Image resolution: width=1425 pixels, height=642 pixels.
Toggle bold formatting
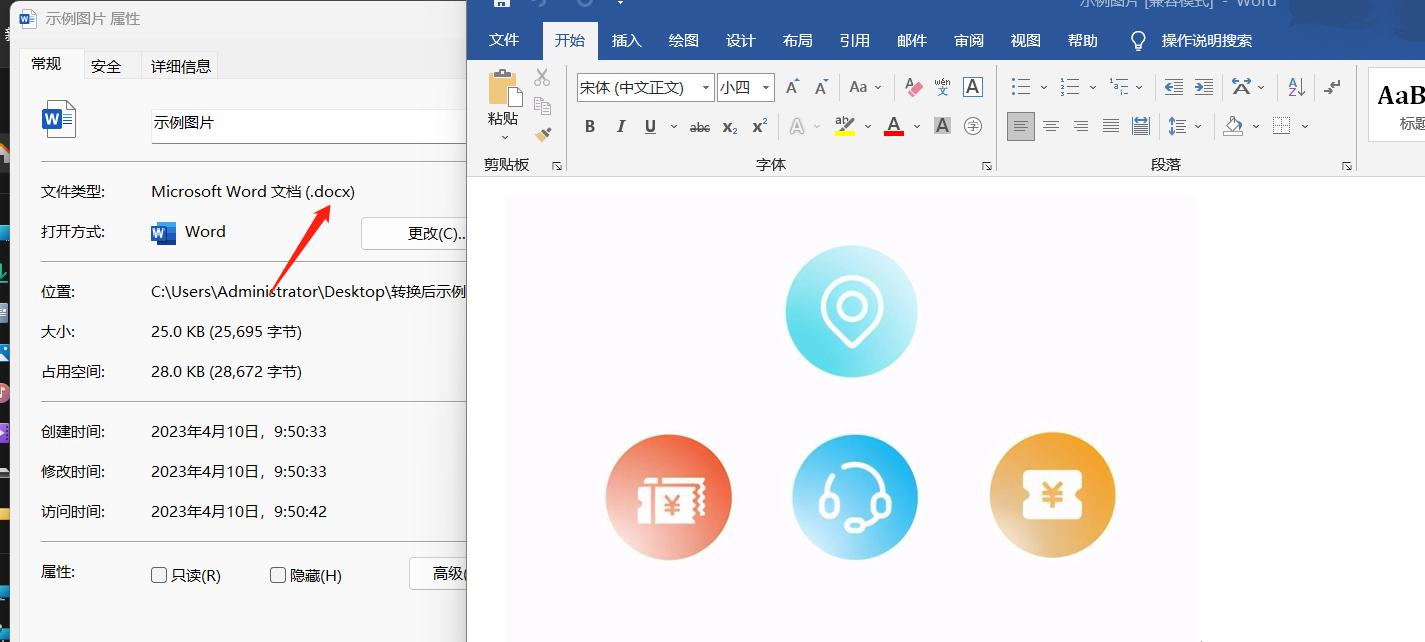[x=590, y=126]
